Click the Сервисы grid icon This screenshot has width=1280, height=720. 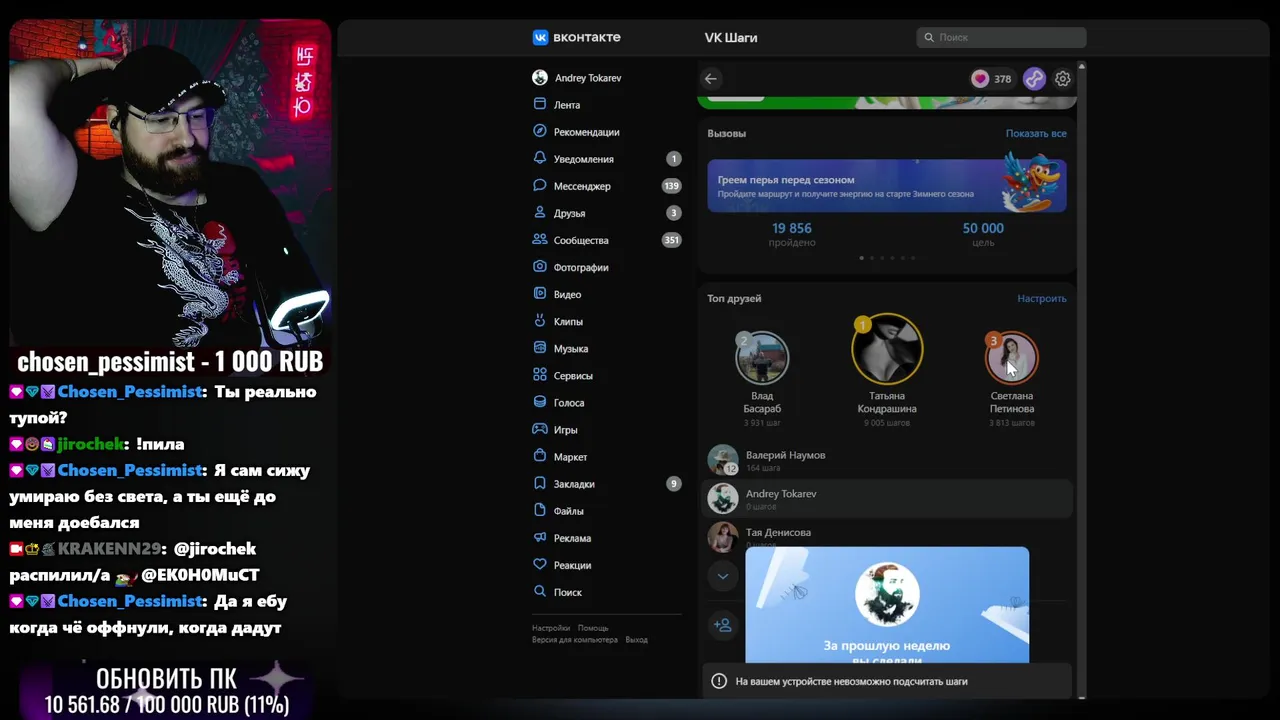pyautogui.click(x=540, y=375)
